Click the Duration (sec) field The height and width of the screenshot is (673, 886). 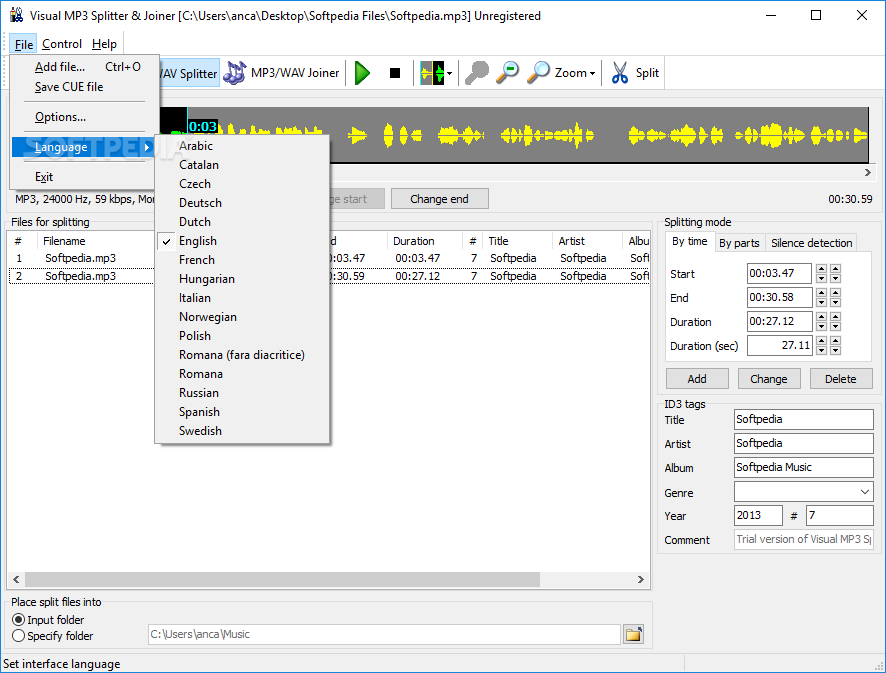(x=779, y=345)
